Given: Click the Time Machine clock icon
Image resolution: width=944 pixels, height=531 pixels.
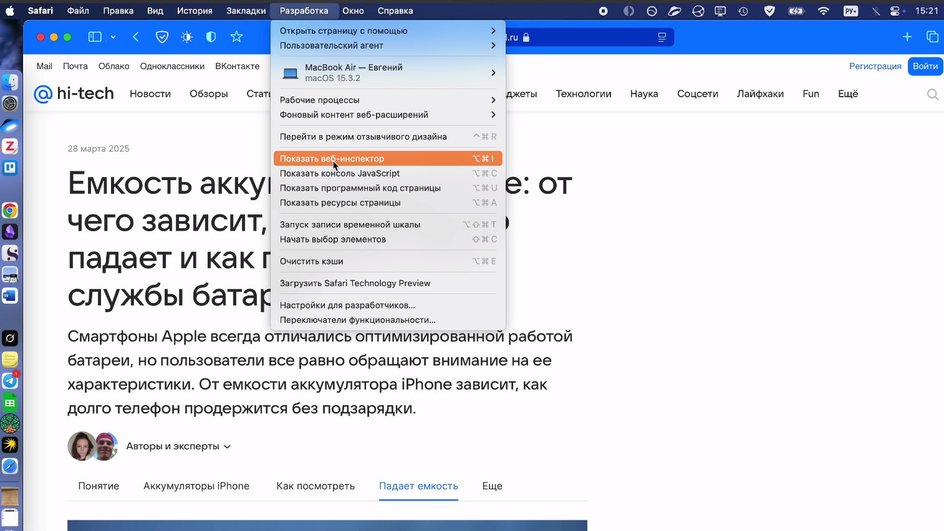Looking at the screenshot, I should [744, 11].
